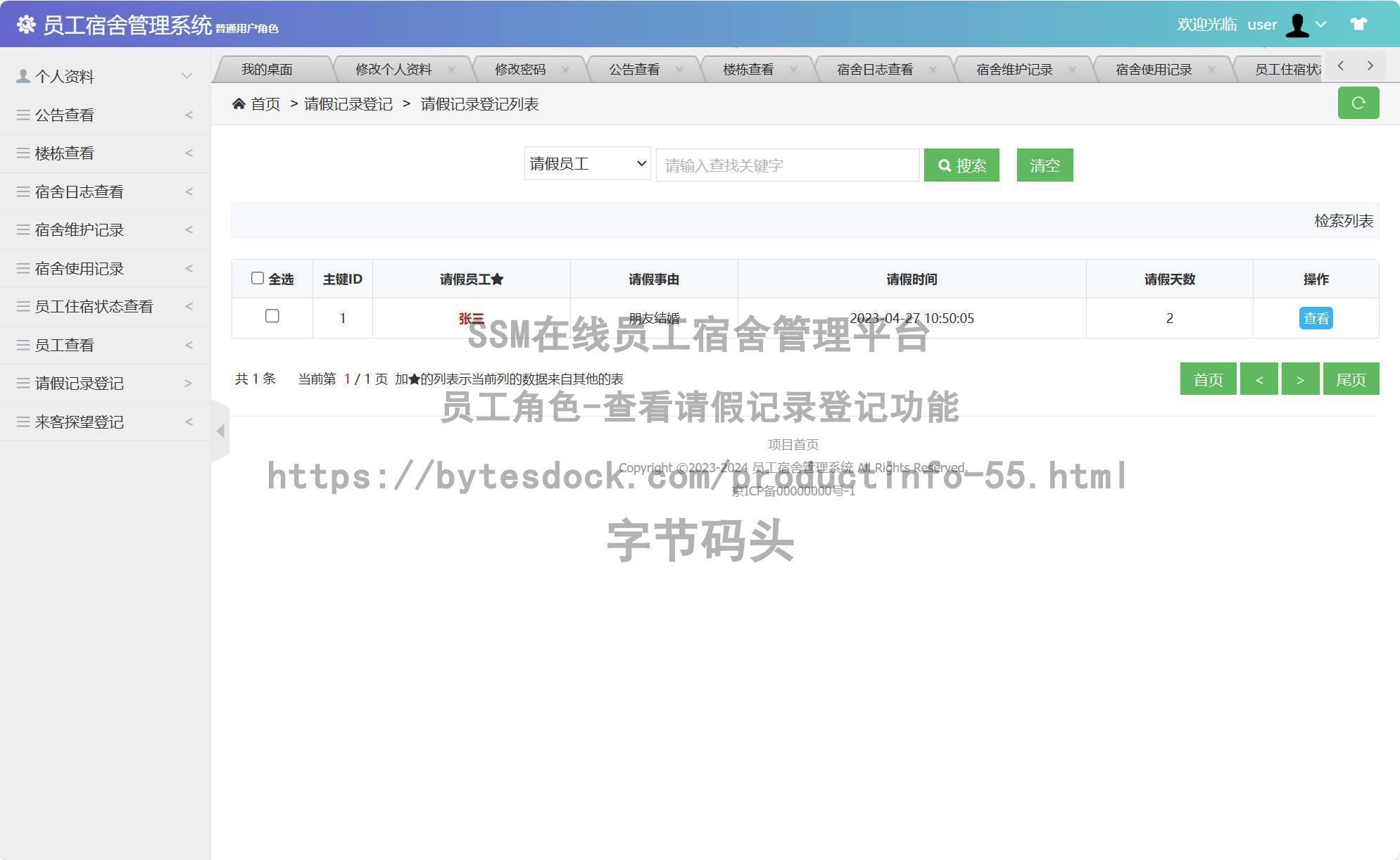
Task: Click the list icon beside 宿舍日志查看
Action: click(23, 191)
